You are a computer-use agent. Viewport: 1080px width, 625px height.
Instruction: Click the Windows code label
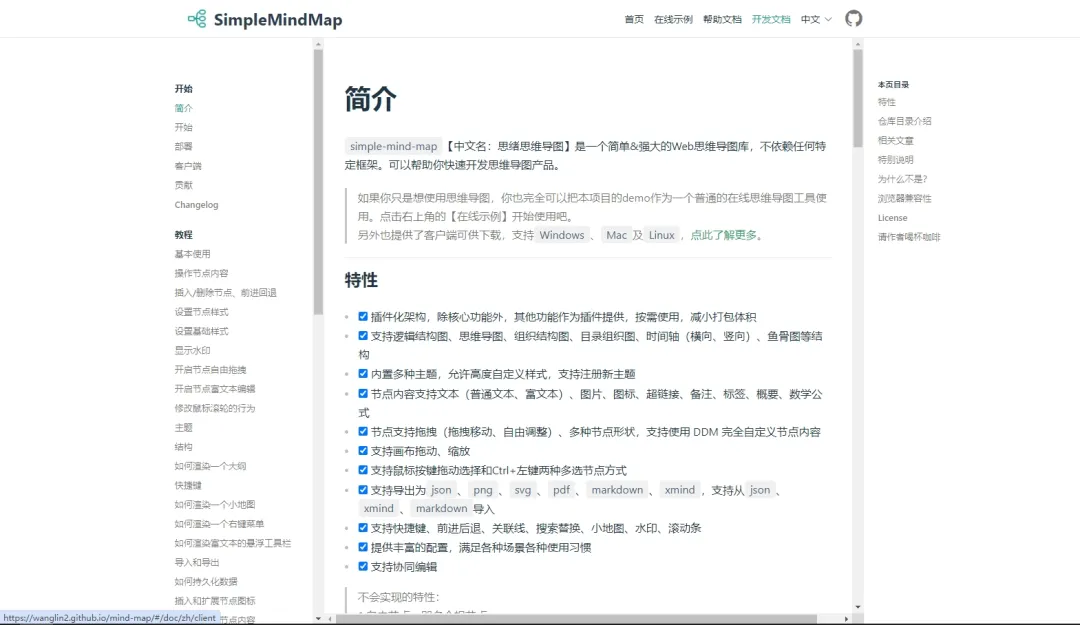click(562, 235)
